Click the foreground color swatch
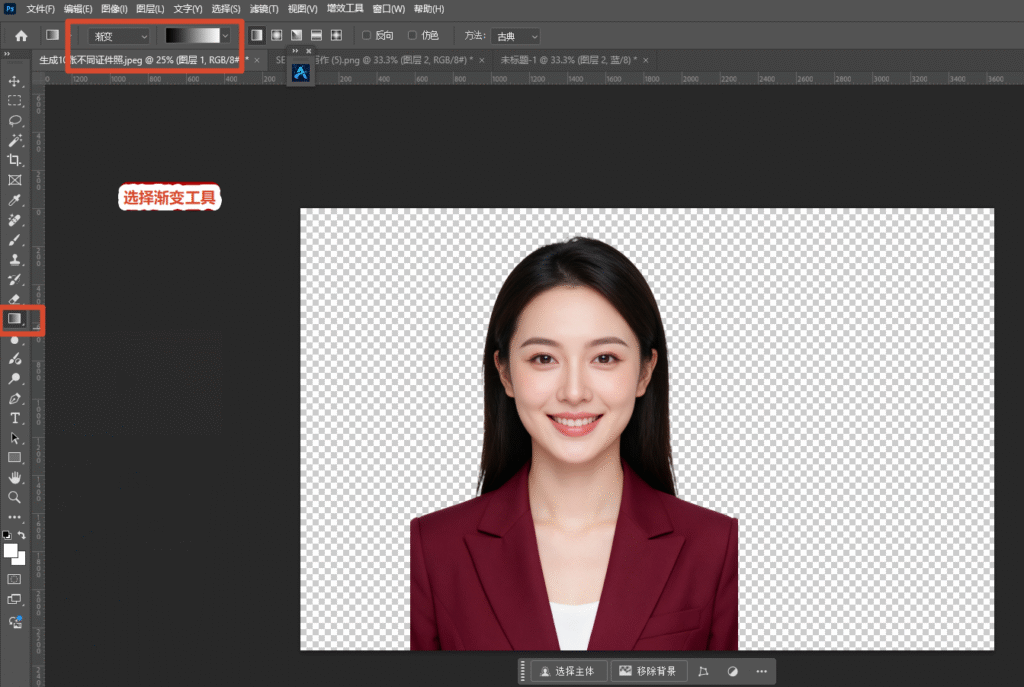1024x687 pixels. click(x=10, y=551)
